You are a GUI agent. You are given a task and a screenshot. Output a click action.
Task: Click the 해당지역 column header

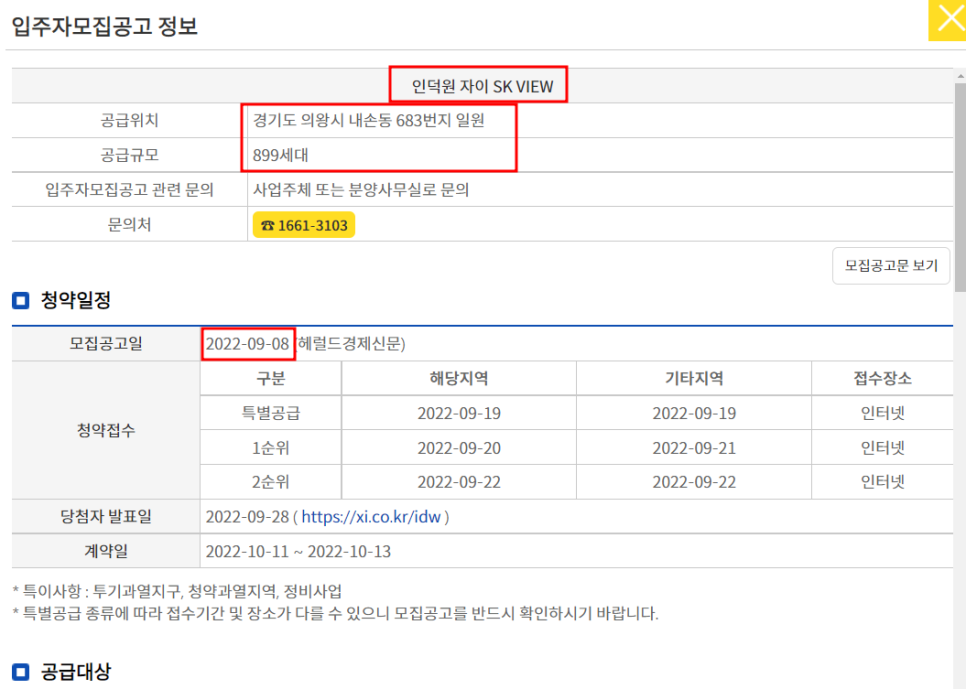(459, 378)
